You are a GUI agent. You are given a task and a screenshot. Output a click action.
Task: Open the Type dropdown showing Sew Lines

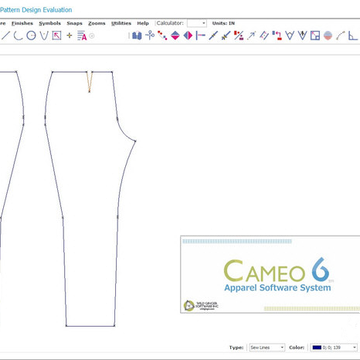[267, 347]
